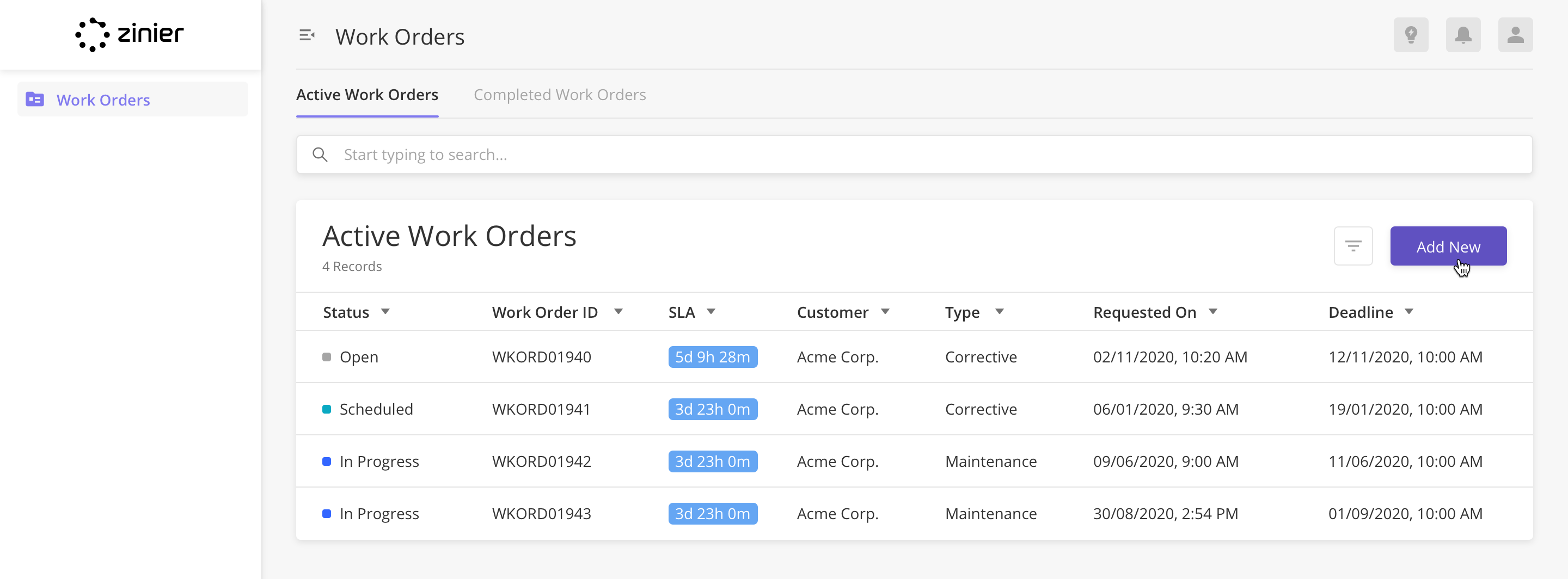The image size is (1568, 579).
Task: Click deadline 19/01/2020, 10:00 AM
Action: 1405,409
